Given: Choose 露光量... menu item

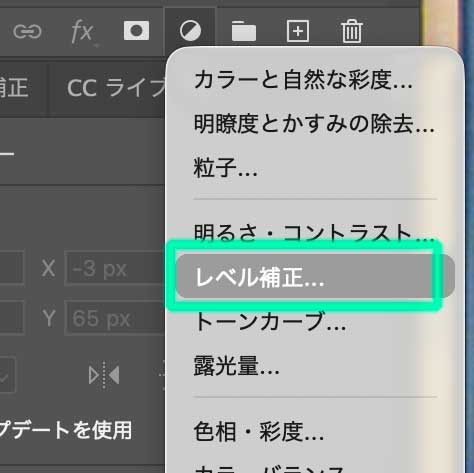Looking at the screenshot, I should point(315,366).
